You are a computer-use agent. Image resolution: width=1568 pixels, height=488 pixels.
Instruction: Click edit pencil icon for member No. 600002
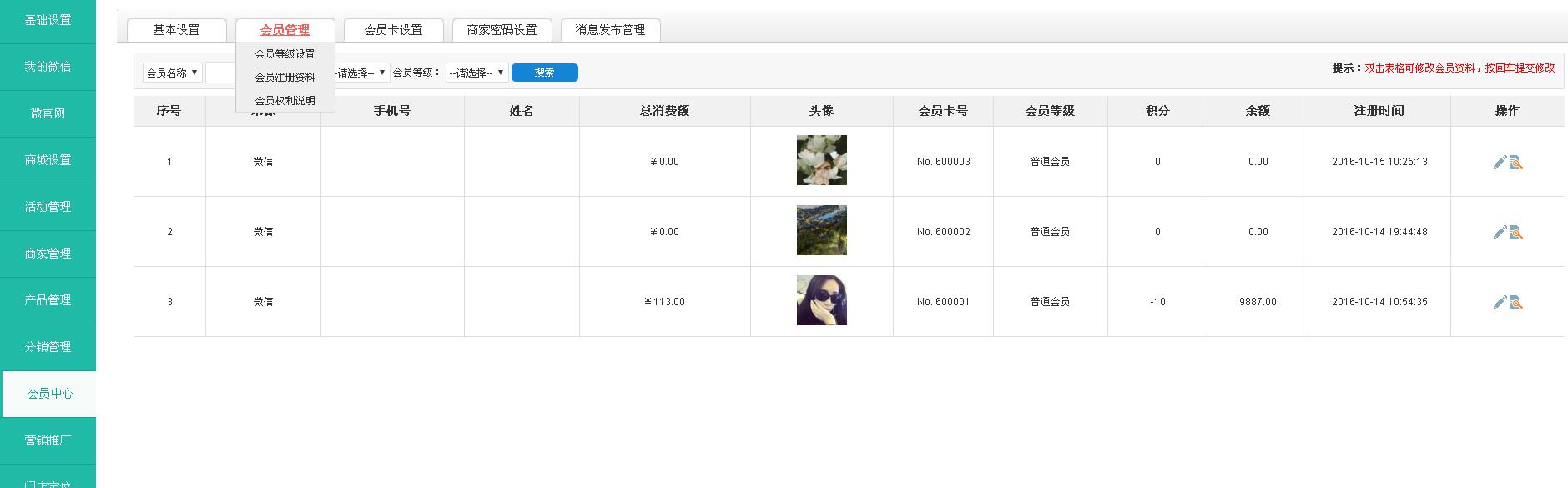(x=1500, y=232)
